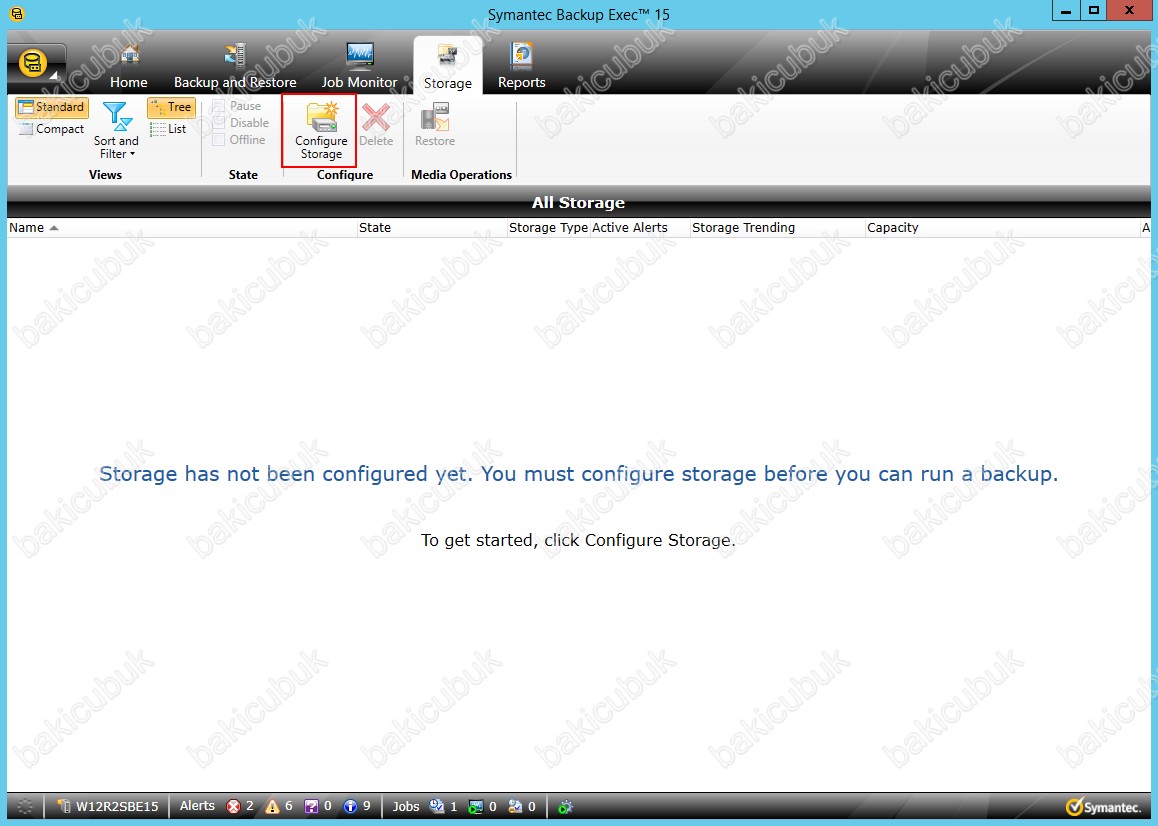Switch to Compact view
The width and height of the screenshot is (1158, 826).
pyautogui.click(x=52, y=129)
